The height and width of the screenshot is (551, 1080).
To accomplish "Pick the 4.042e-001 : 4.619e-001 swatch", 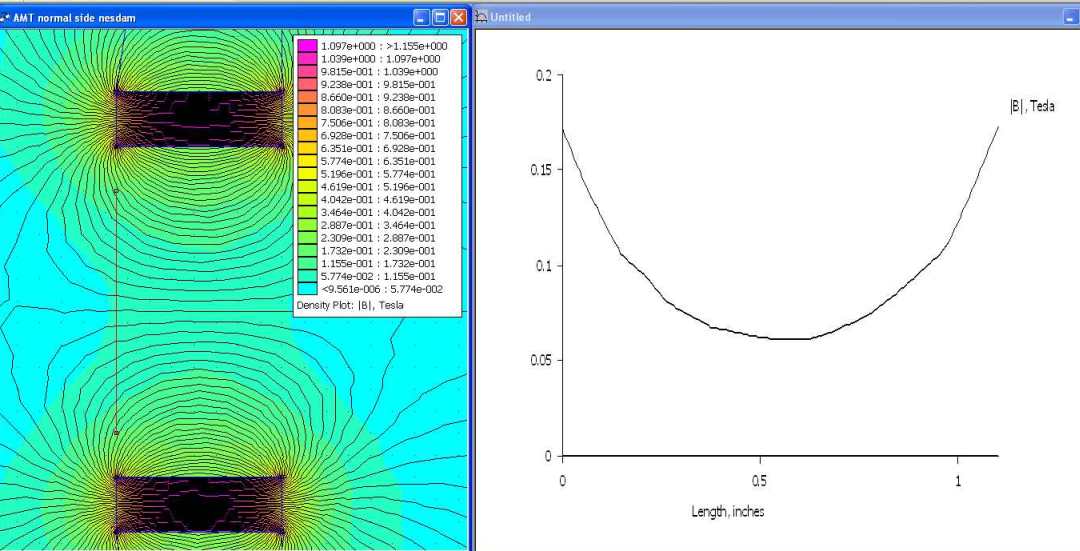I will (307, 200).
